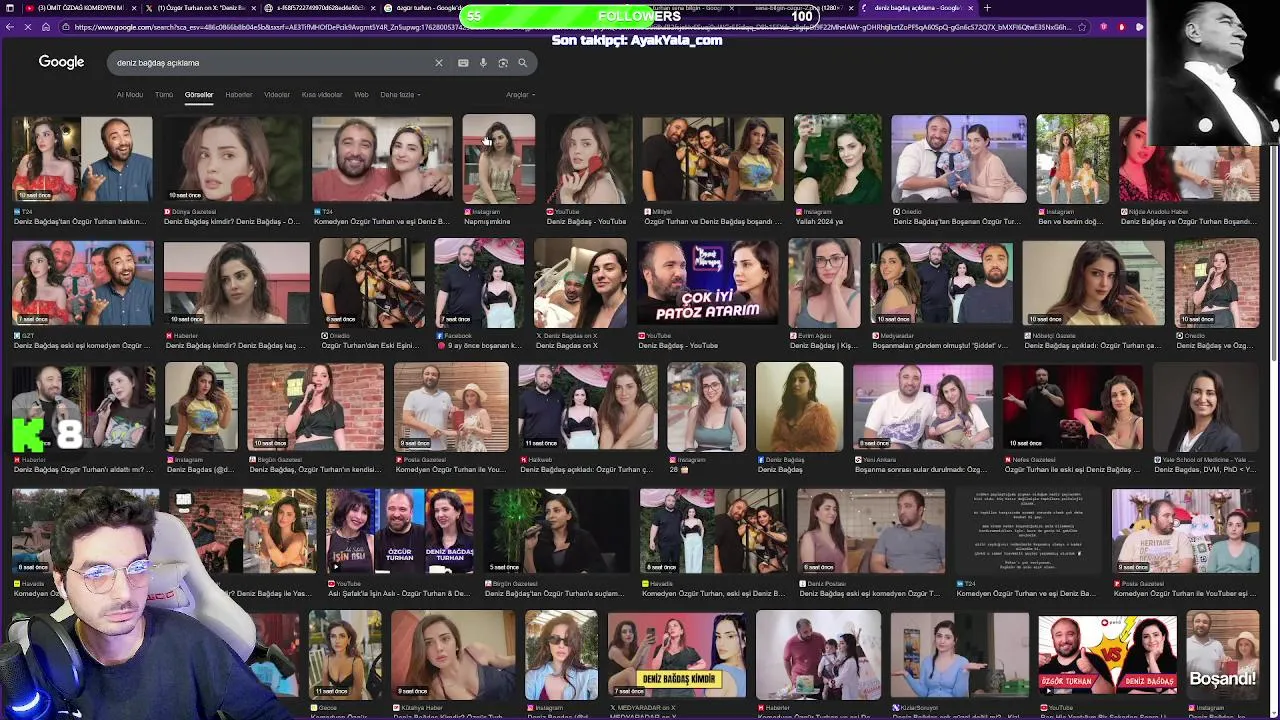Open the Napmışmkine Instagram result link
The height and width of the screenshot is (720, 1280).
click(x=487, y=222)
